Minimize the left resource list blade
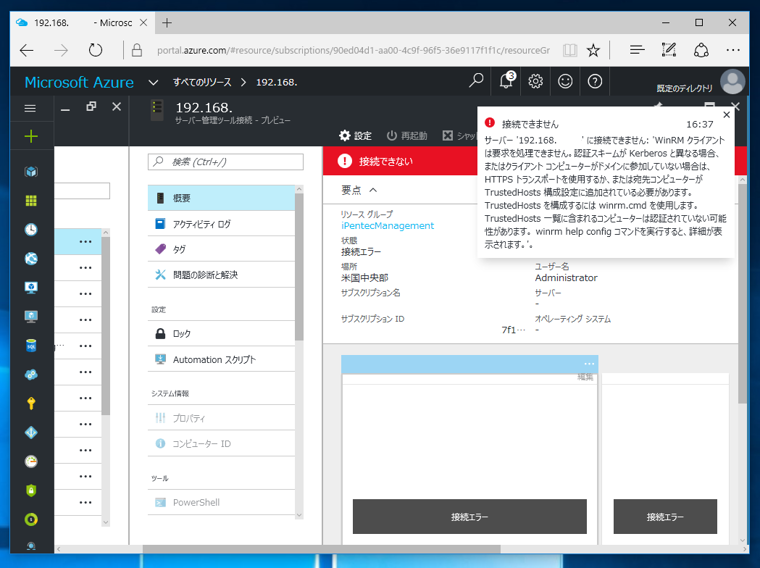Image resolution: width=760 pixels, height=568 pixels. [x=65, y=108]
